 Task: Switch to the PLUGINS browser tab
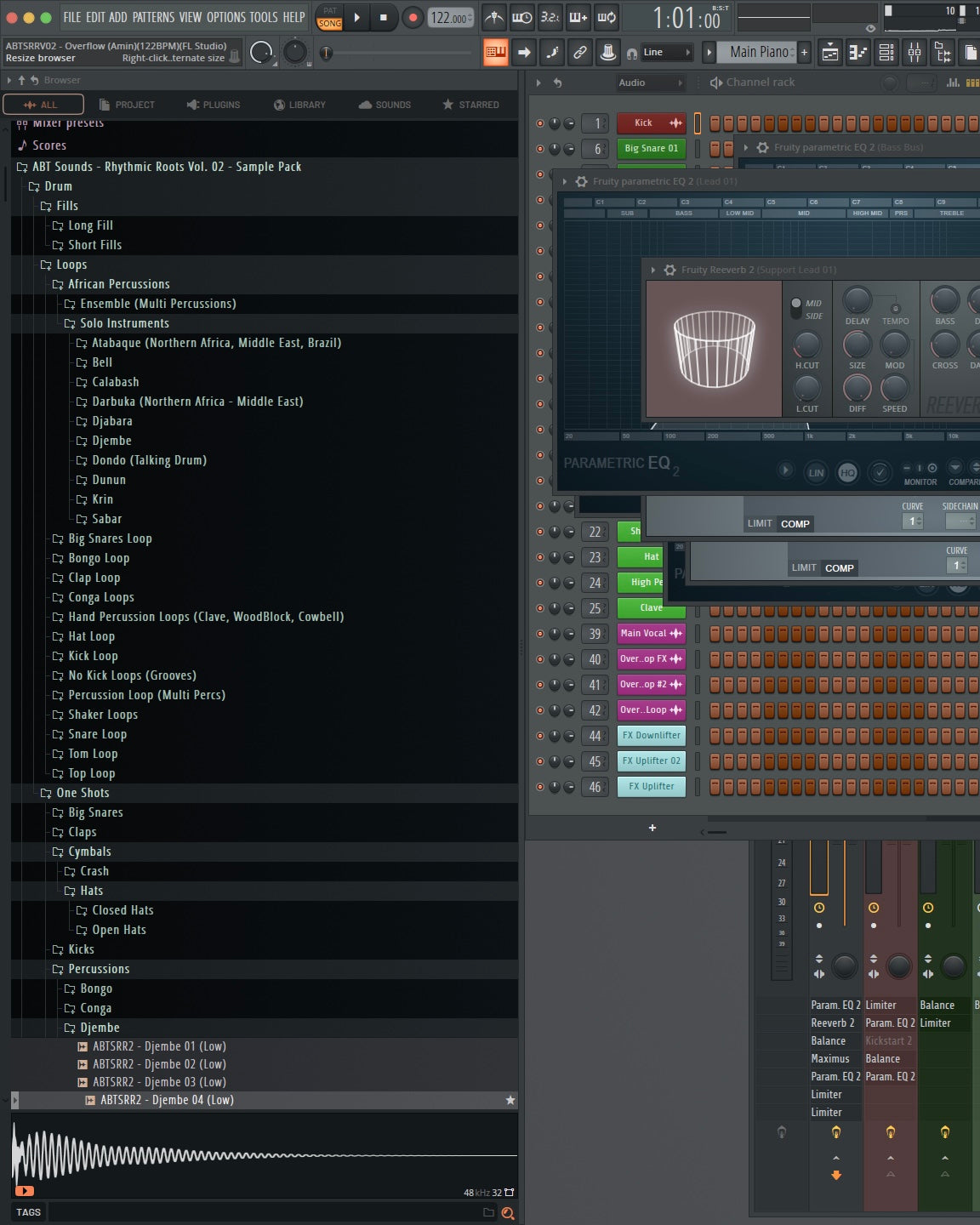click(214, 105)
